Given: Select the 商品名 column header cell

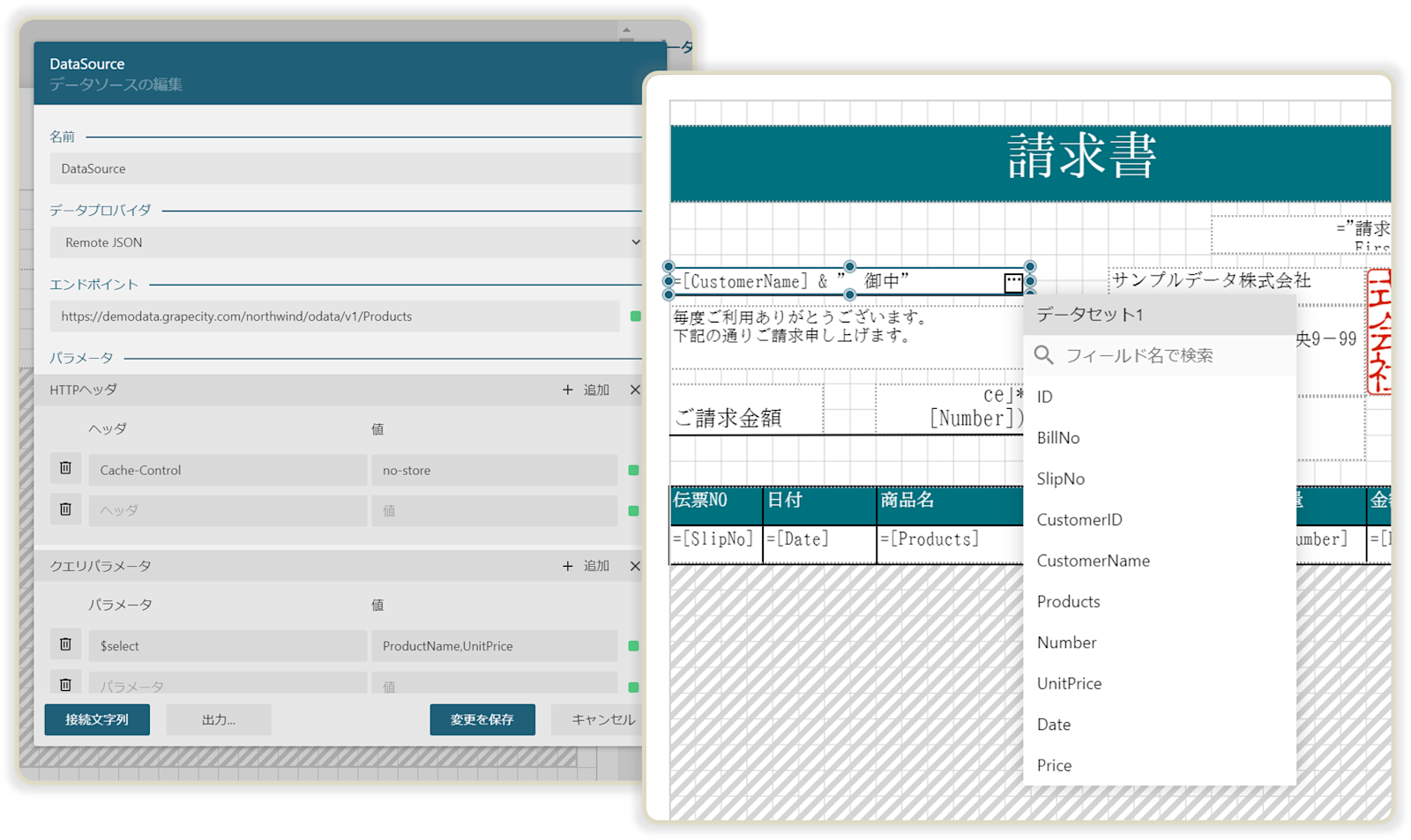Looking at the screenshot, I should [951, 505].
